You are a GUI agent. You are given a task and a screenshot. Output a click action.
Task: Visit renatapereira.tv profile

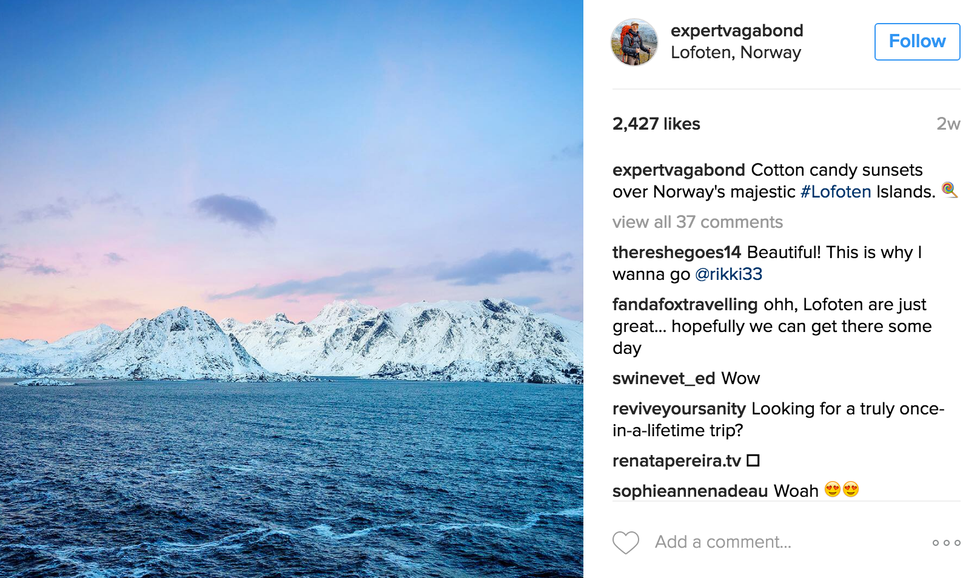[676, 461]
